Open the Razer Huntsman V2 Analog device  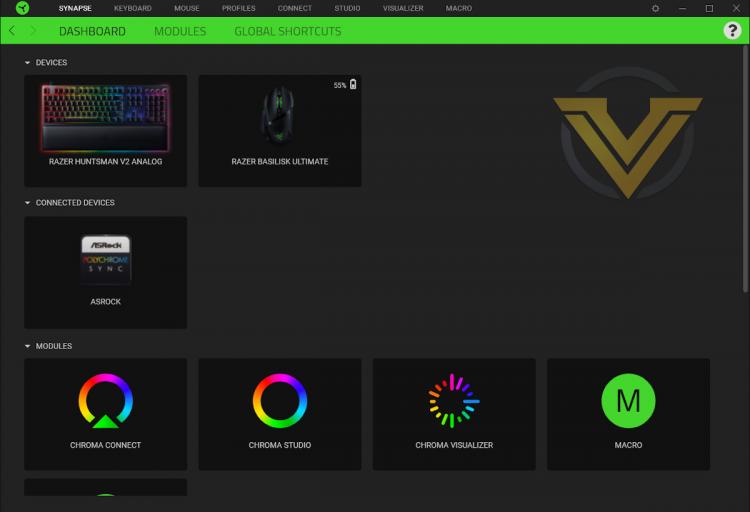(x=106, y=131)
